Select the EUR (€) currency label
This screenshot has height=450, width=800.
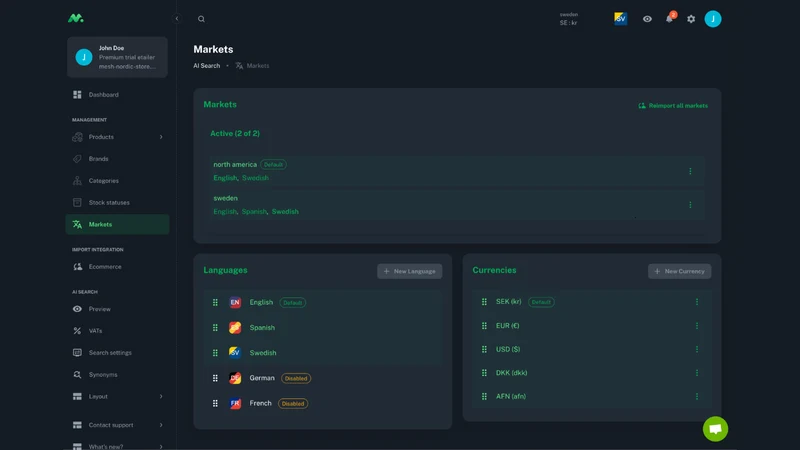[x=508, y=326]
